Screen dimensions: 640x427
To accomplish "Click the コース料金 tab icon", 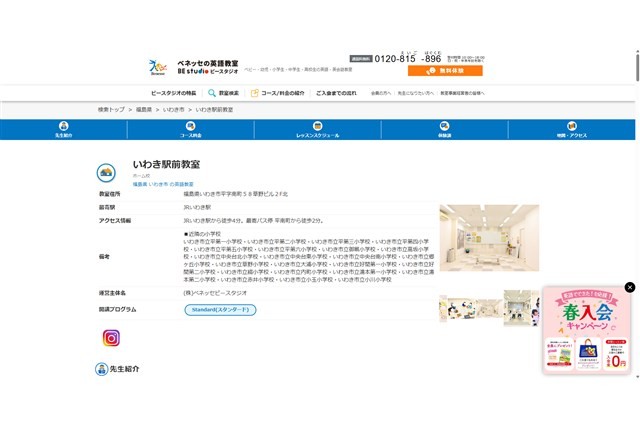I will (x=191, y=126).
